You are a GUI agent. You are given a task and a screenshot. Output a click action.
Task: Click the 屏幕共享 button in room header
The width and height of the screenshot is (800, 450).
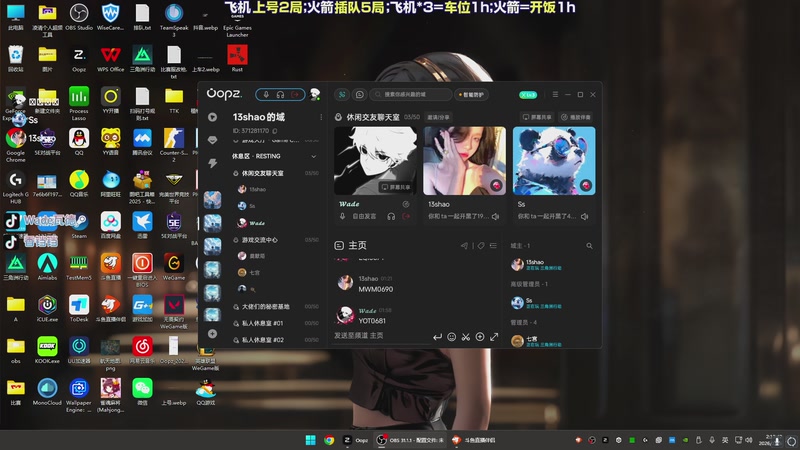[537, 117]
